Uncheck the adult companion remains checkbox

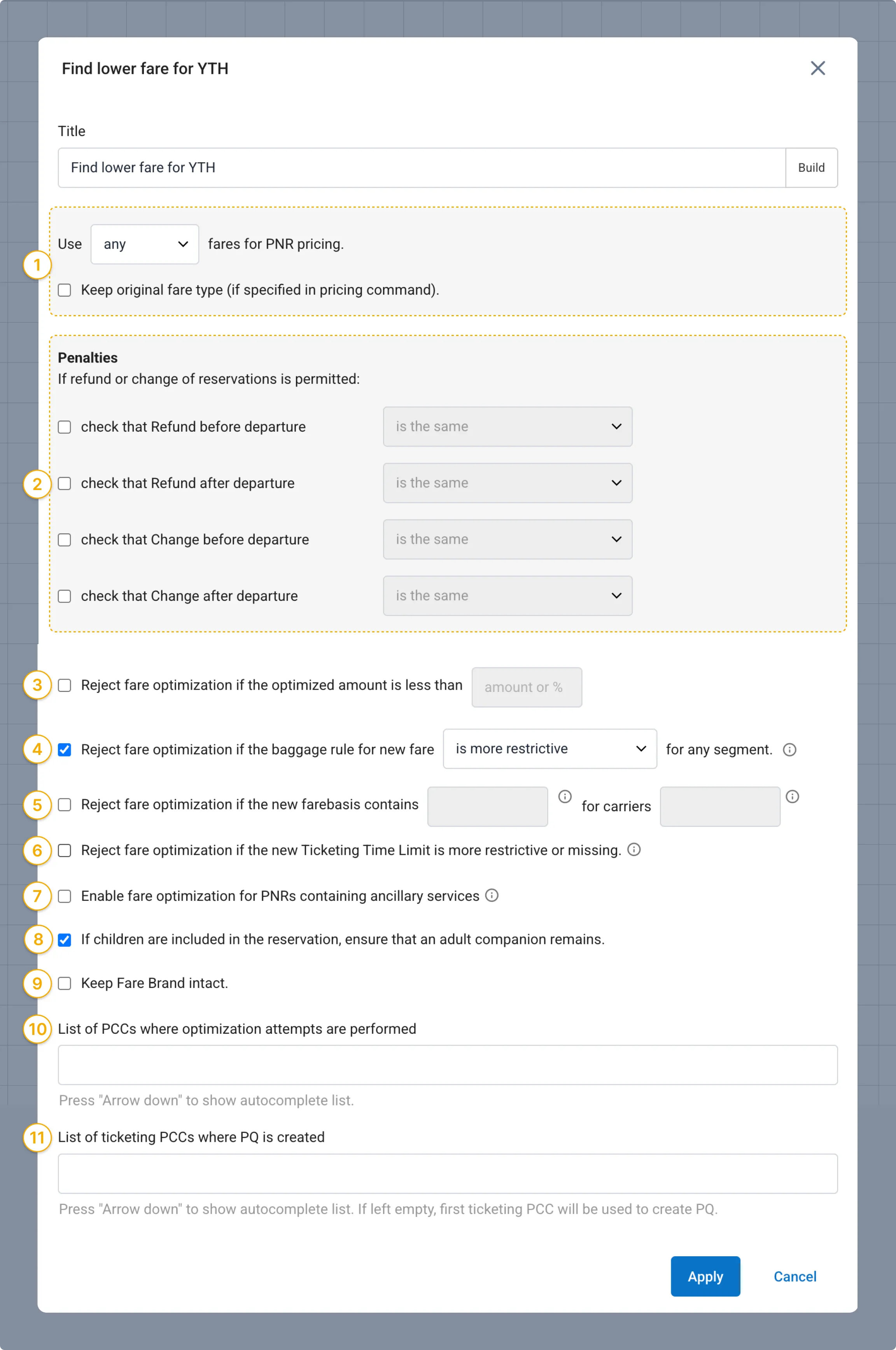coord(65,940)
